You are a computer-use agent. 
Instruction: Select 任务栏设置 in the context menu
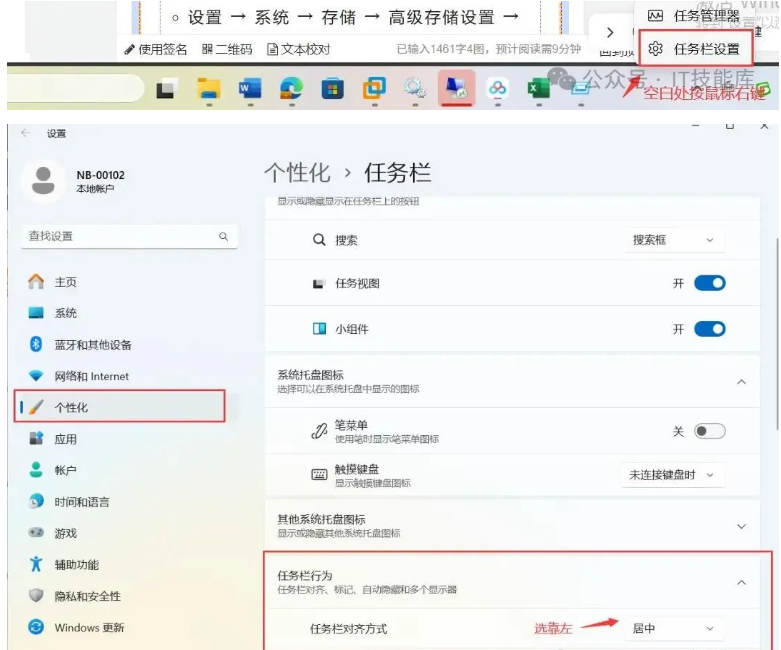[696, 48]
